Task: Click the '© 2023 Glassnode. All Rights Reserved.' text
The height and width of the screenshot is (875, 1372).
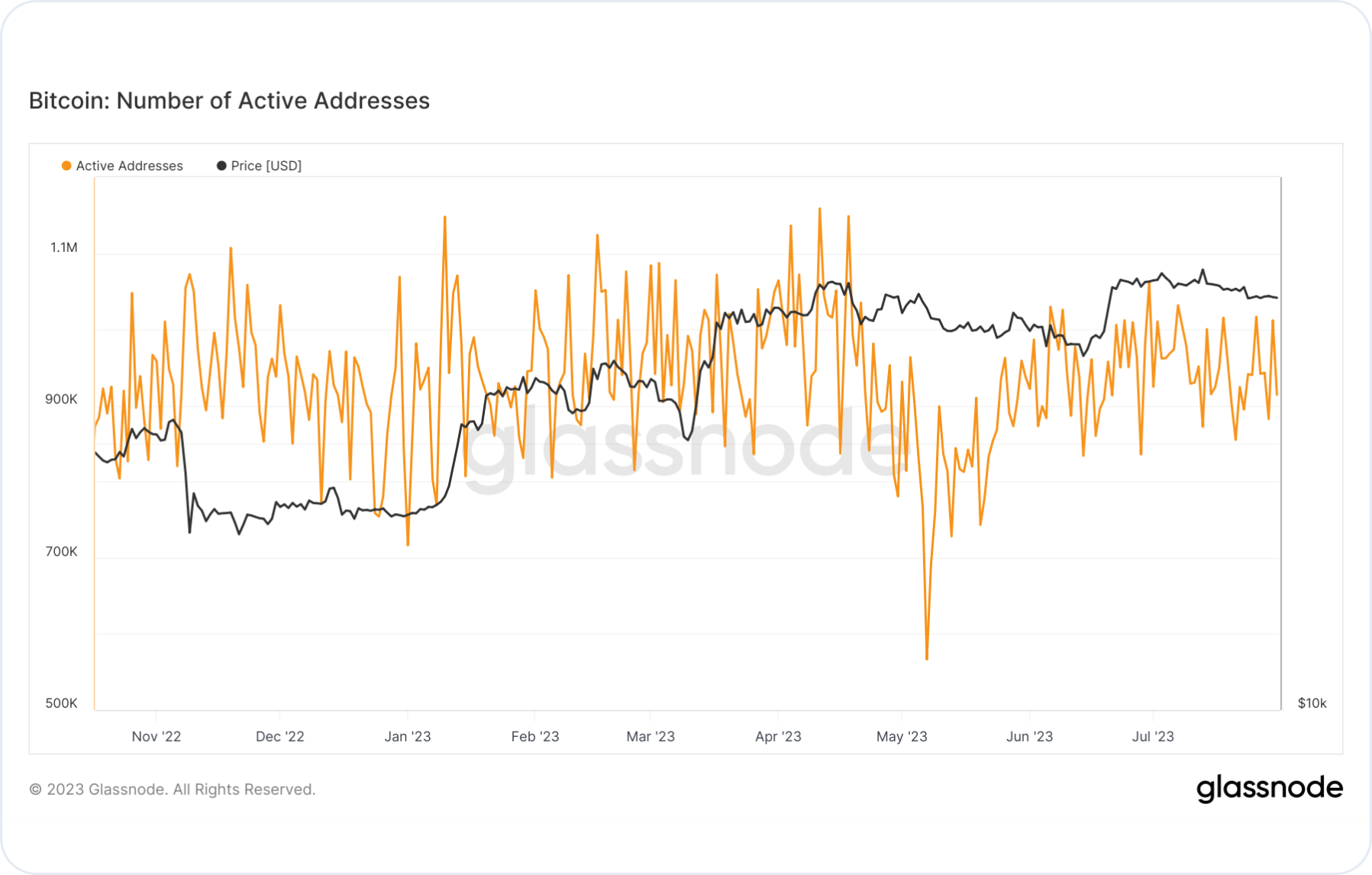Action: tap(173, 789)
